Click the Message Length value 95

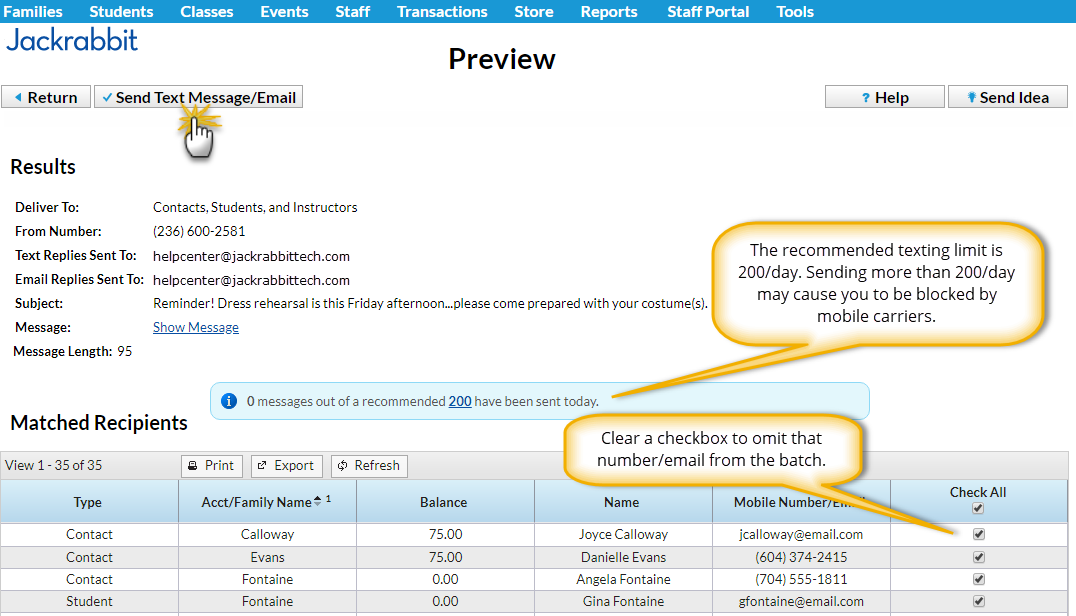click(x=124, y=351)
